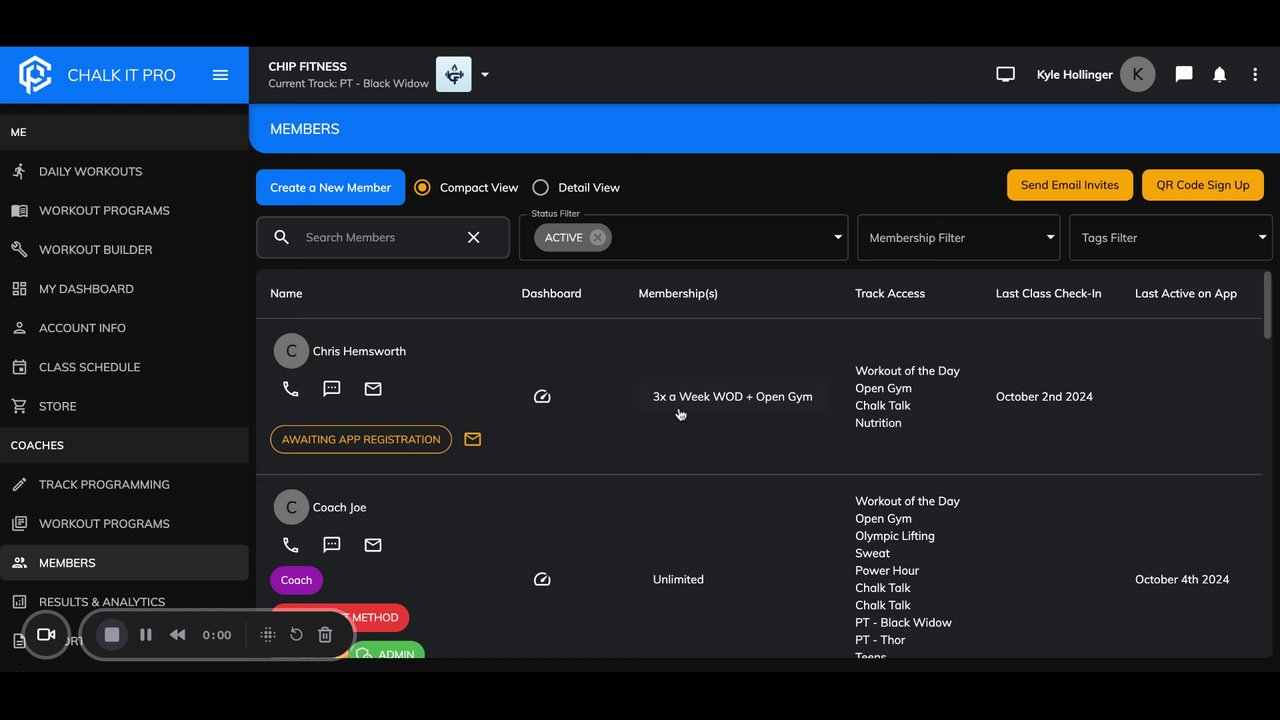
Task: Clear the member search with X
Action: 474,237
